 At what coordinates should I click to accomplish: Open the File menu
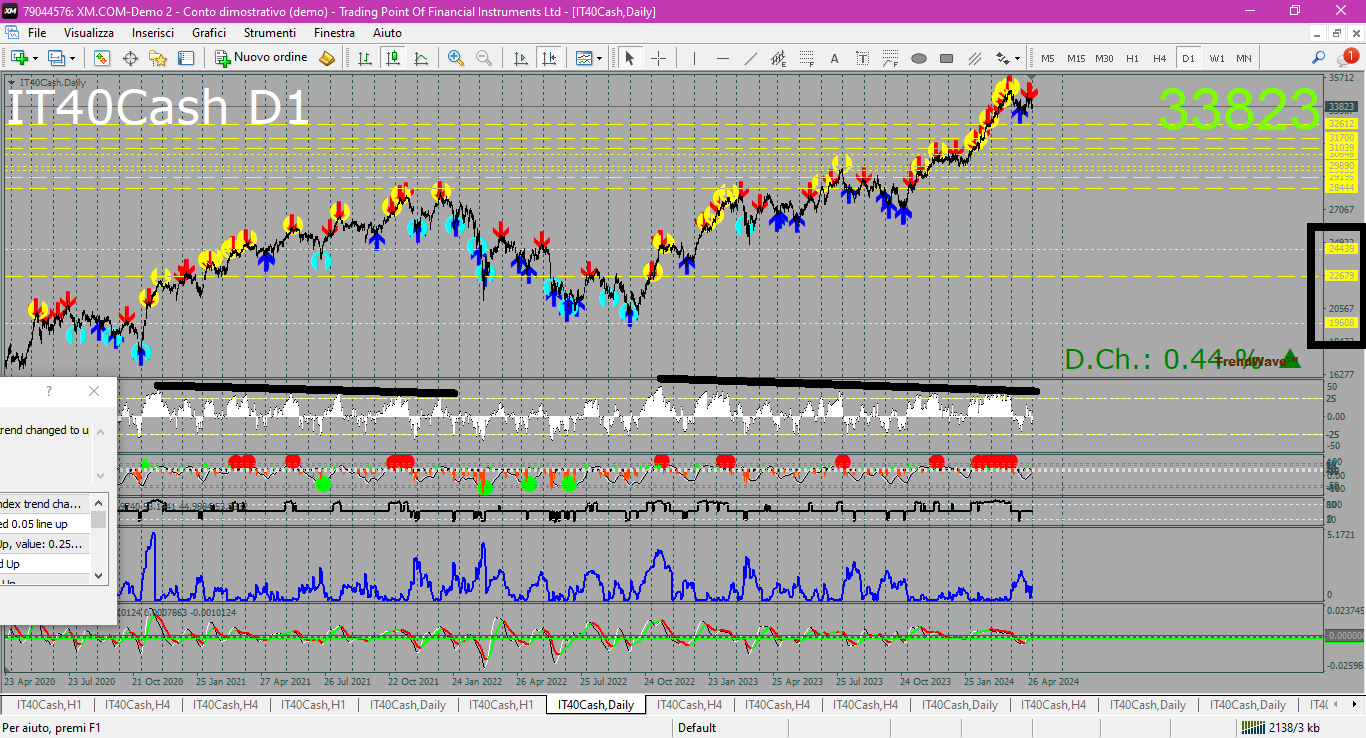click(x=36, y=33)
